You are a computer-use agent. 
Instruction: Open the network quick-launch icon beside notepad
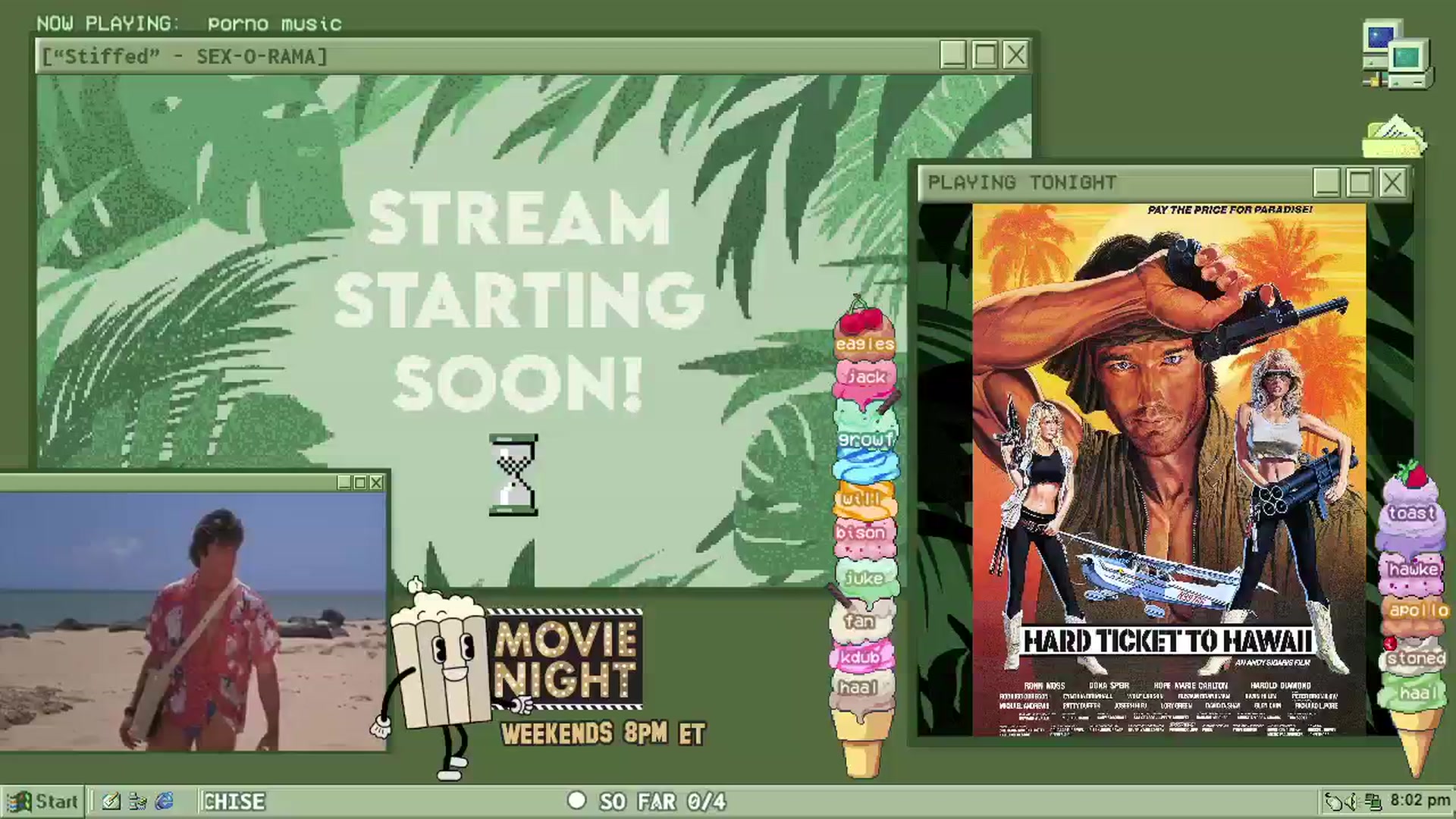click(x=137, y=801)
